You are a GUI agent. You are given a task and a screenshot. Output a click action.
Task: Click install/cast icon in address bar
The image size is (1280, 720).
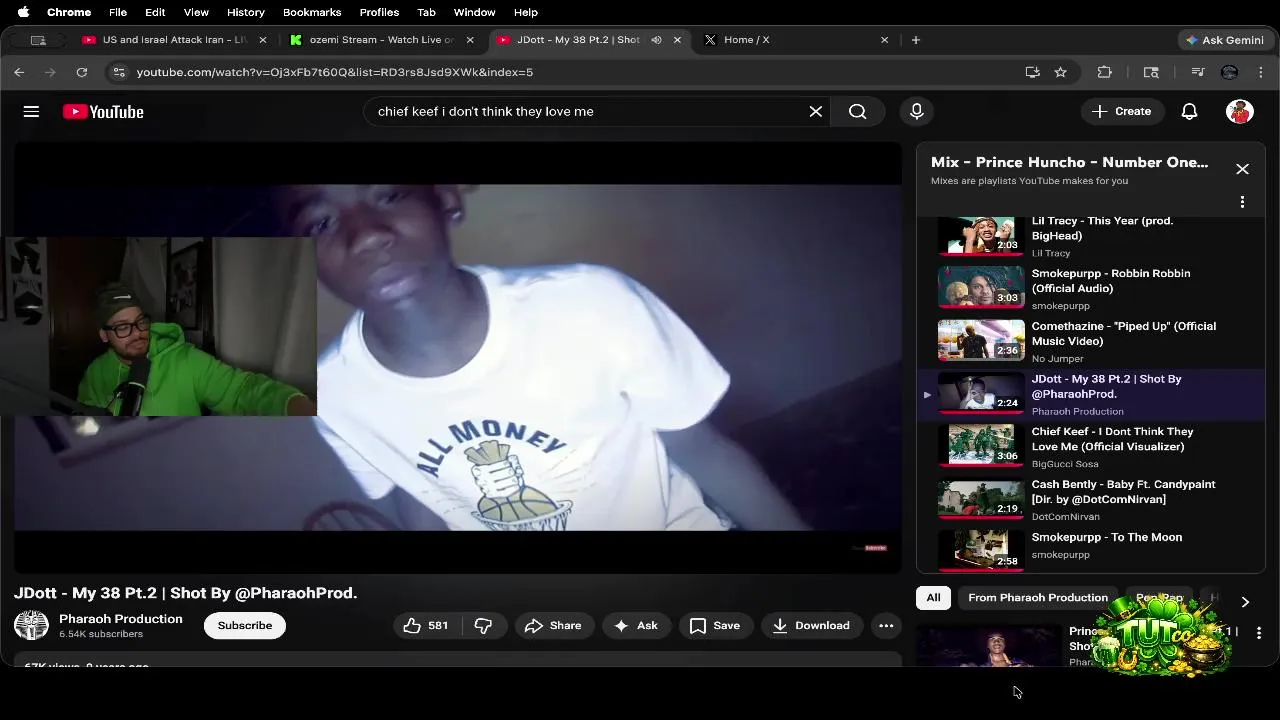(x=1033, y=72)
